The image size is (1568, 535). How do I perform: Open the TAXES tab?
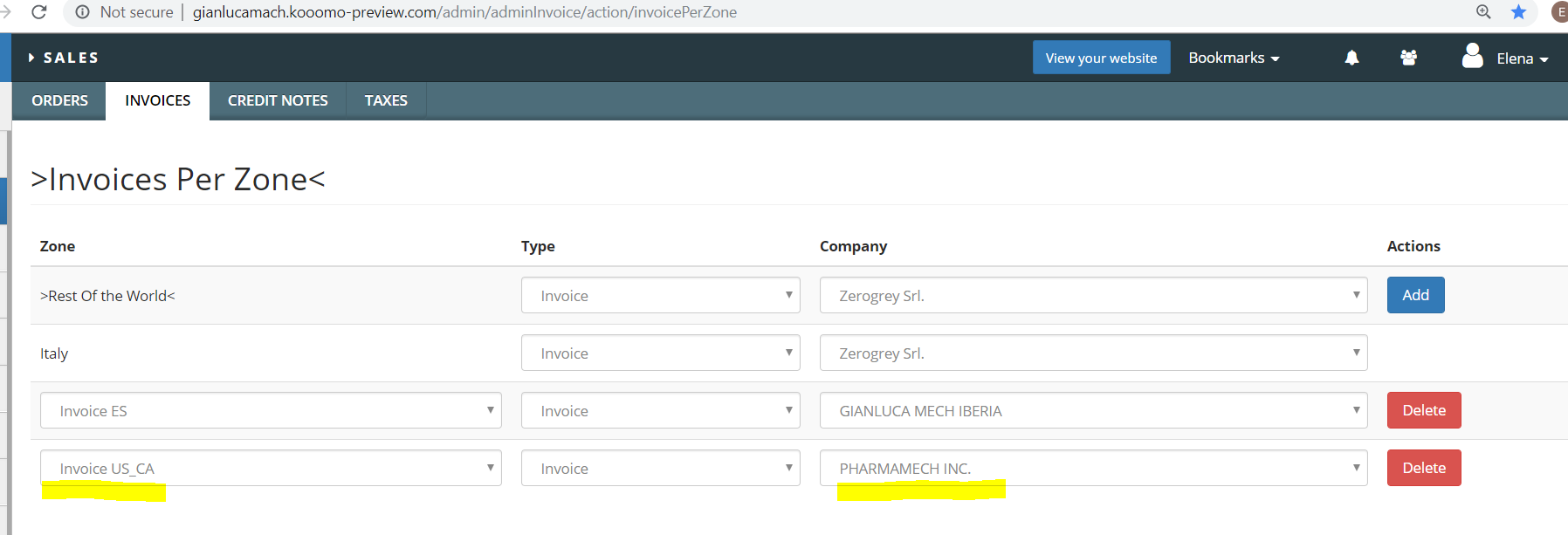click(x=386, y=100)
